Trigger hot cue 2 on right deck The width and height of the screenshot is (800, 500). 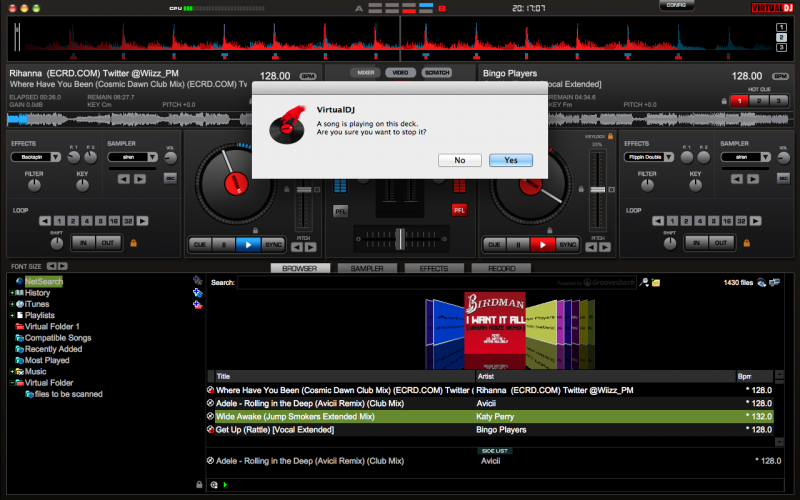coord(759,101)
